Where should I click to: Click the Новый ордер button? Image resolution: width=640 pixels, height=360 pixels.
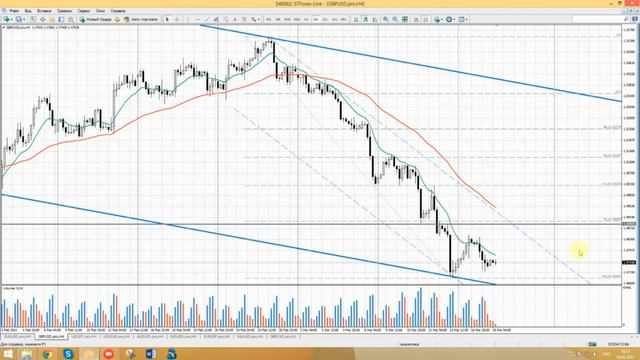click(x=96, y=19)
